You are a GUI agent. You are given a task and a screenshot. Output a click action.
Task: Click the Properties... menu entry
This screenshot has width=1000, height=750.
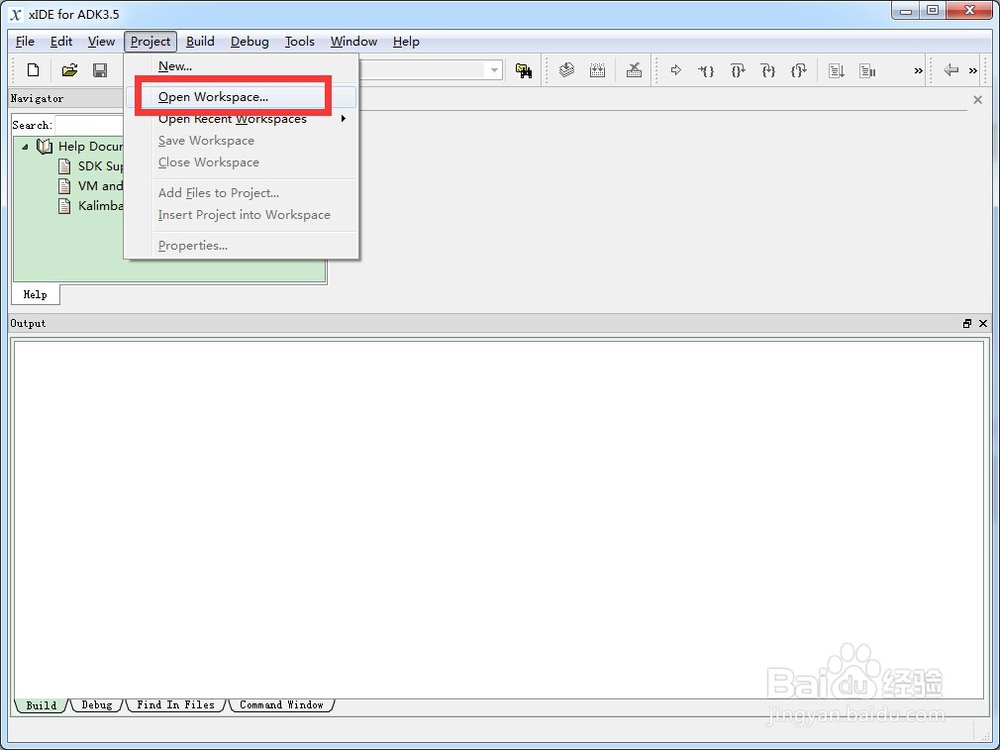[x=241, y=246]
